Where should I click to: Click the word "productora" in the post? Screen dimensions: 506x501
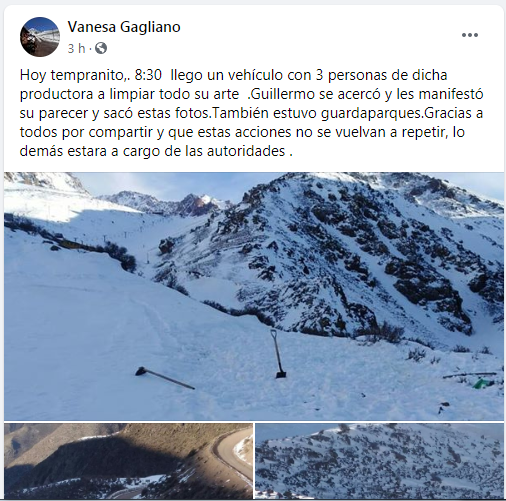click(56, 94)
